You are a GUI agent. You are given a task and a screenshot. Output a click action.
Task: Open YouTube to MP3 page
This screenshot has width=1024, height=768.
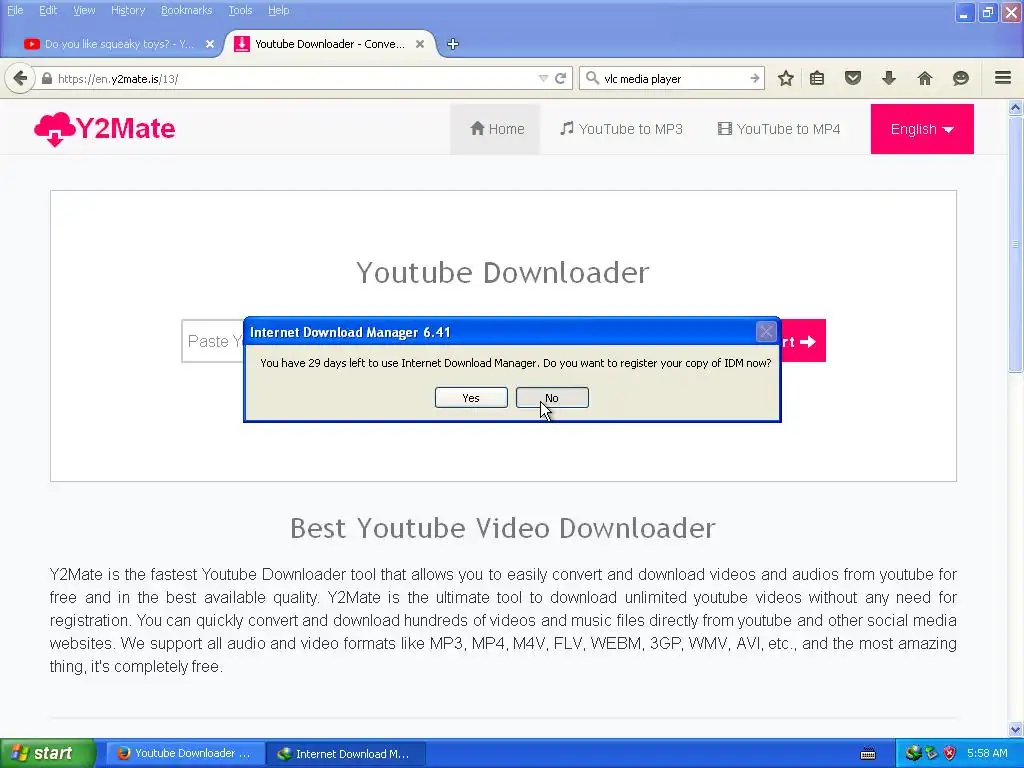point(622,129)
